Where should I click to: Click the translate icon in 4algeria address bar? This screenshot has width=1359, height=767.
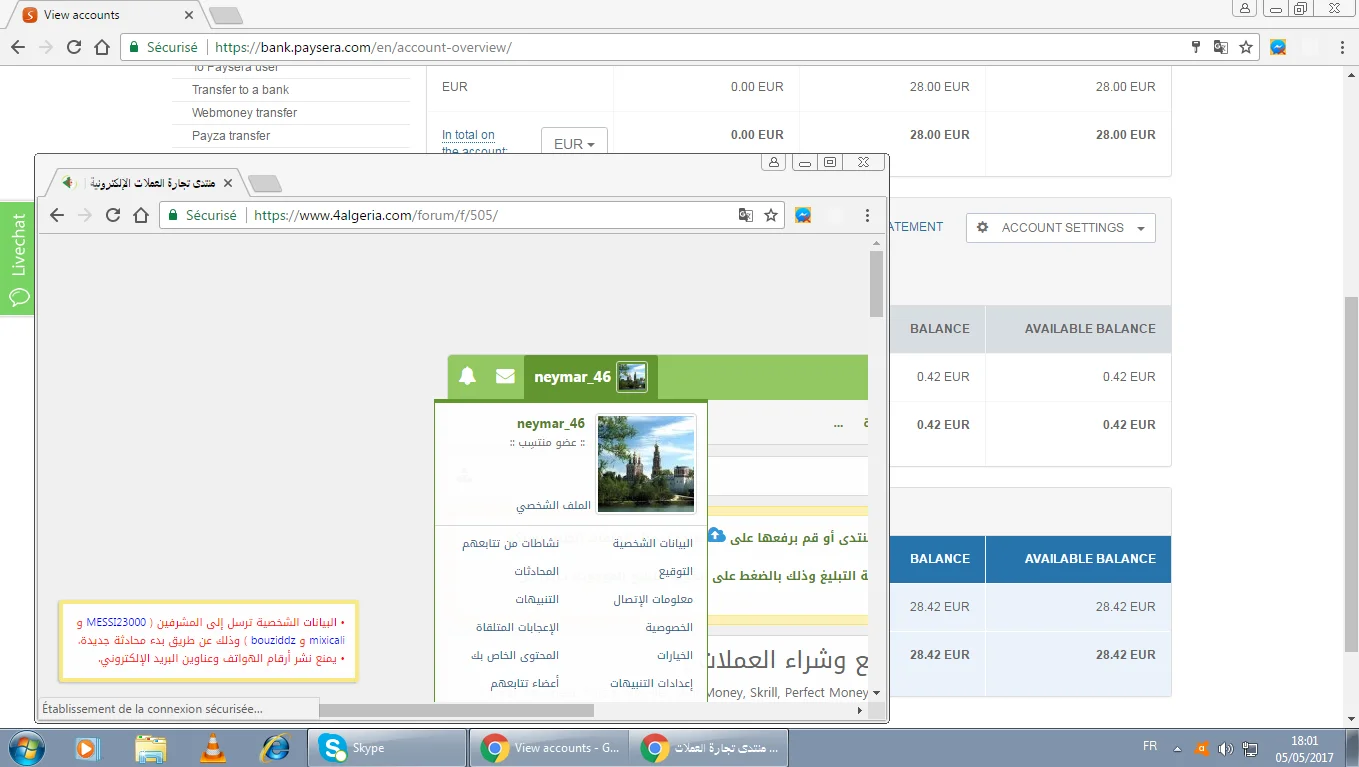click(x=745, y=215)
